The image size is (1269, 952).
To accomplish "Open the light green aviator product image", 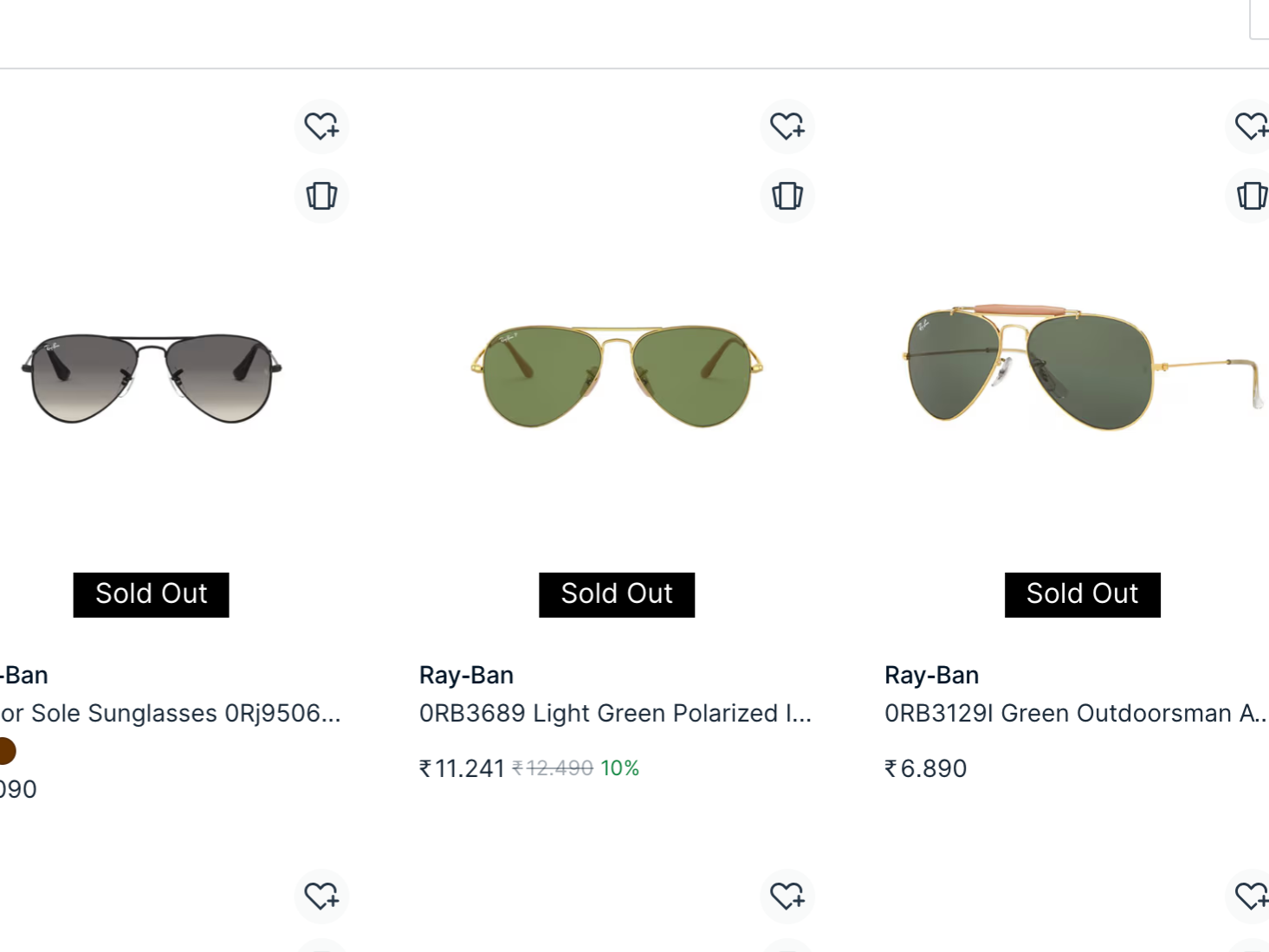I will (x=617, y=376).
